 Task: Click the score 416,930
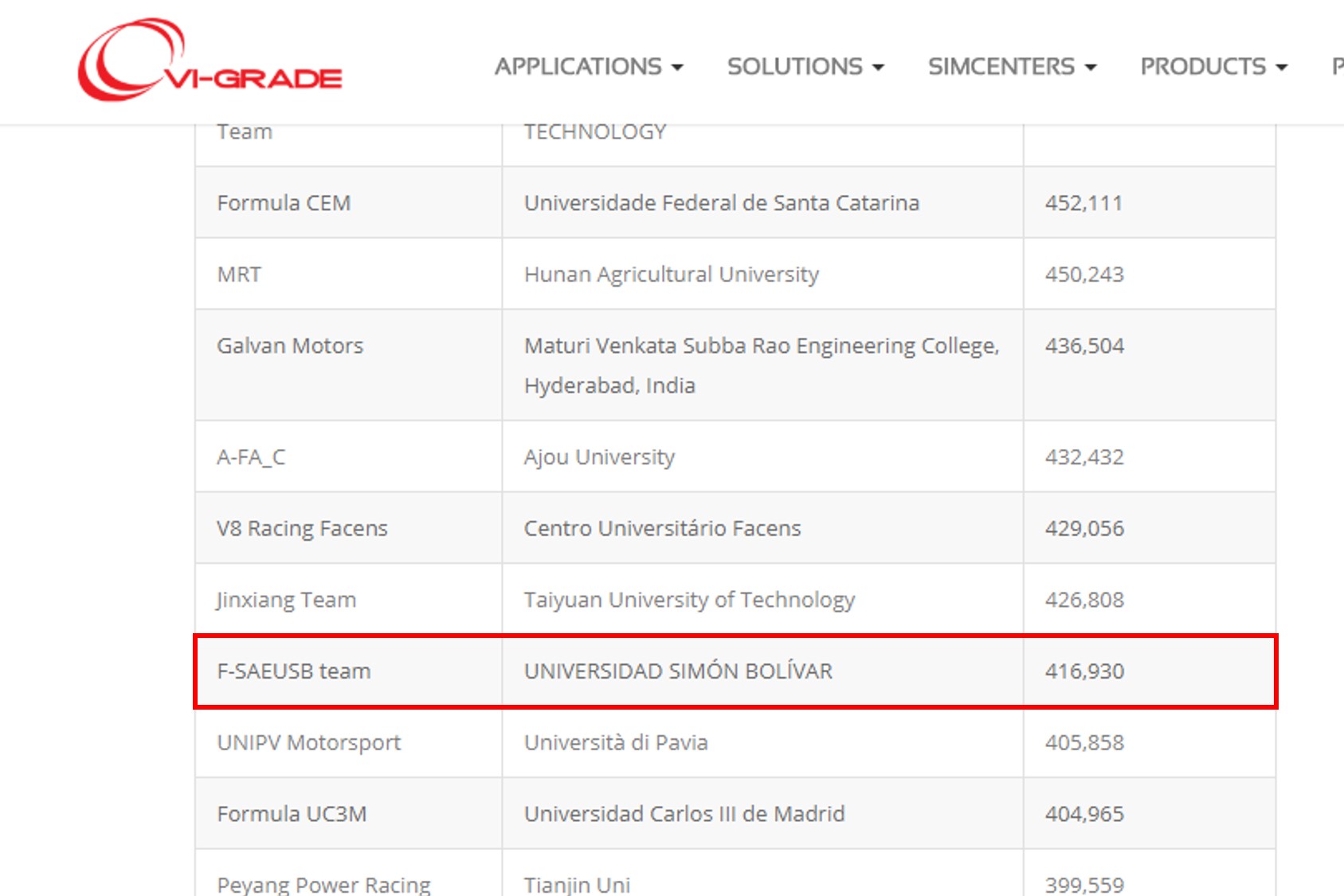click(x=1084, y=671)
